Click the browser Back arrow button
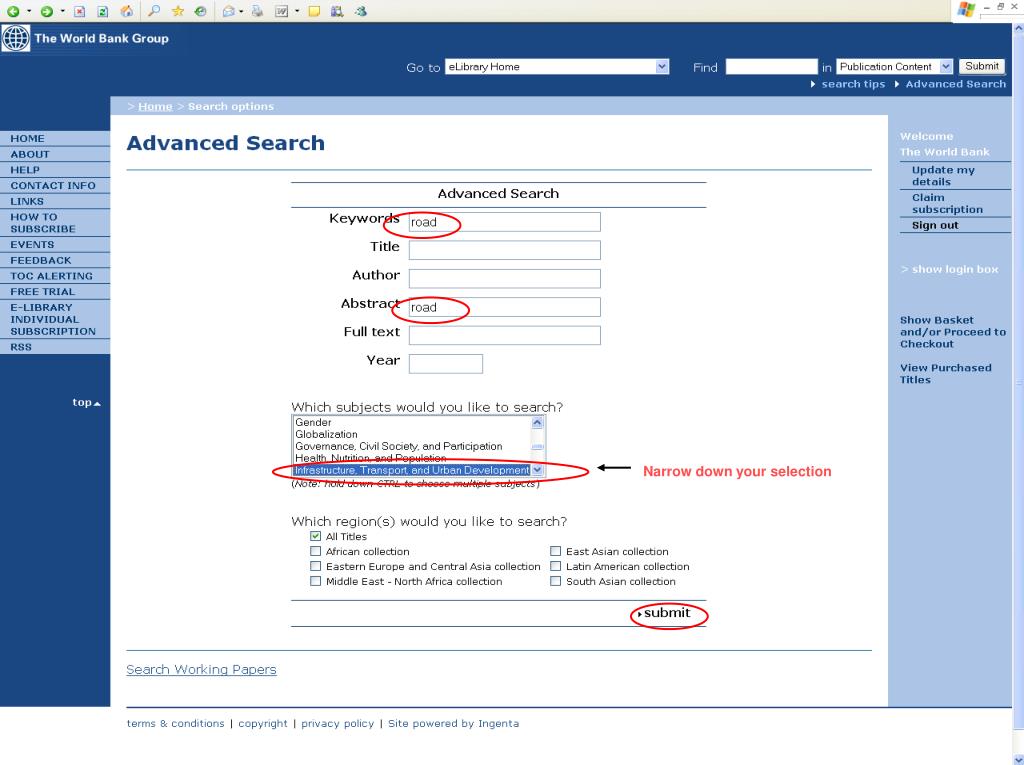The width and height of the screenshot is (1024, 765). 13,11
